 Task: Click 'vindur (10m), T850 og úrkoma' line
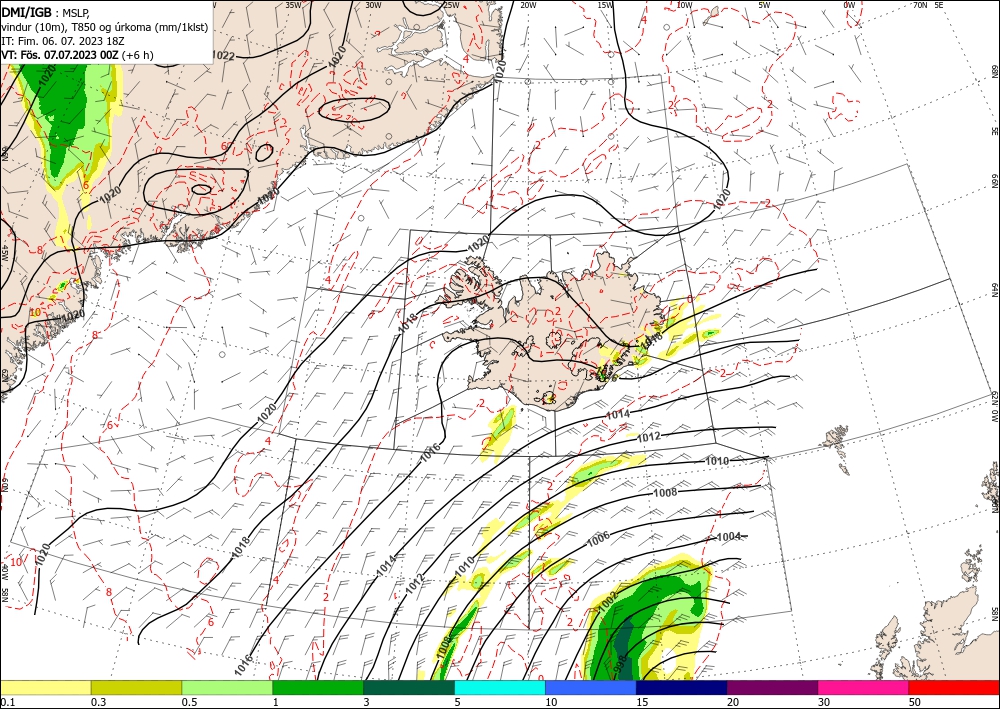[x=105, y=26]
